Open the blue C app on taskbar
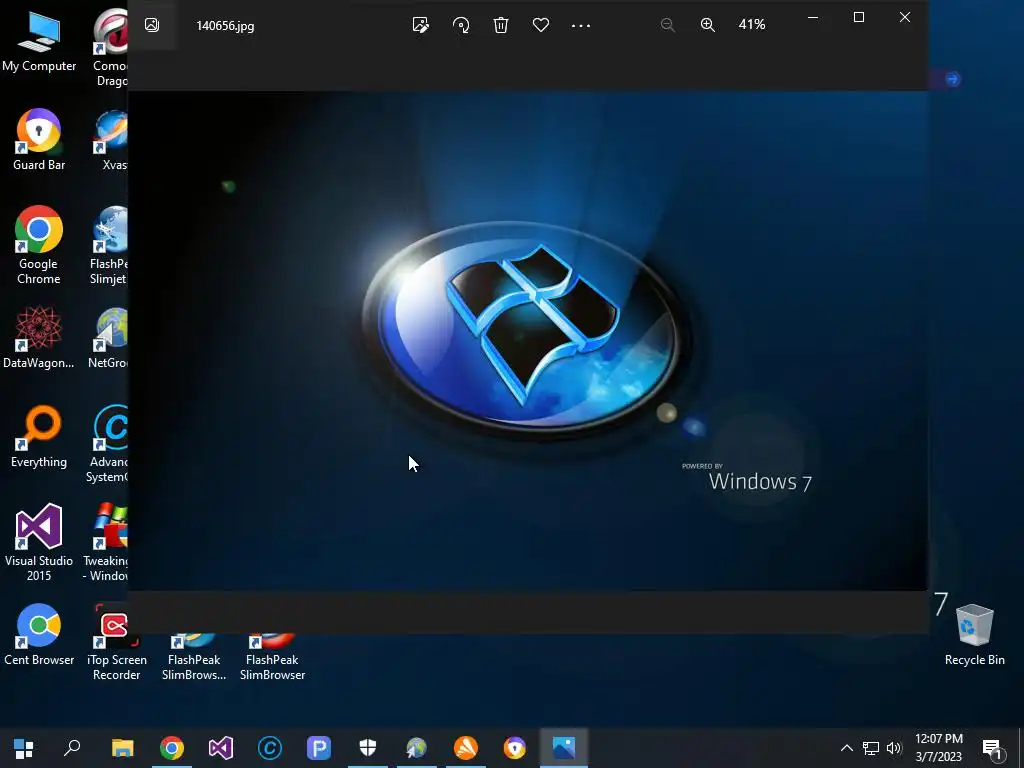The width and height of the screenshot is (1024, 768). point(270,748)
